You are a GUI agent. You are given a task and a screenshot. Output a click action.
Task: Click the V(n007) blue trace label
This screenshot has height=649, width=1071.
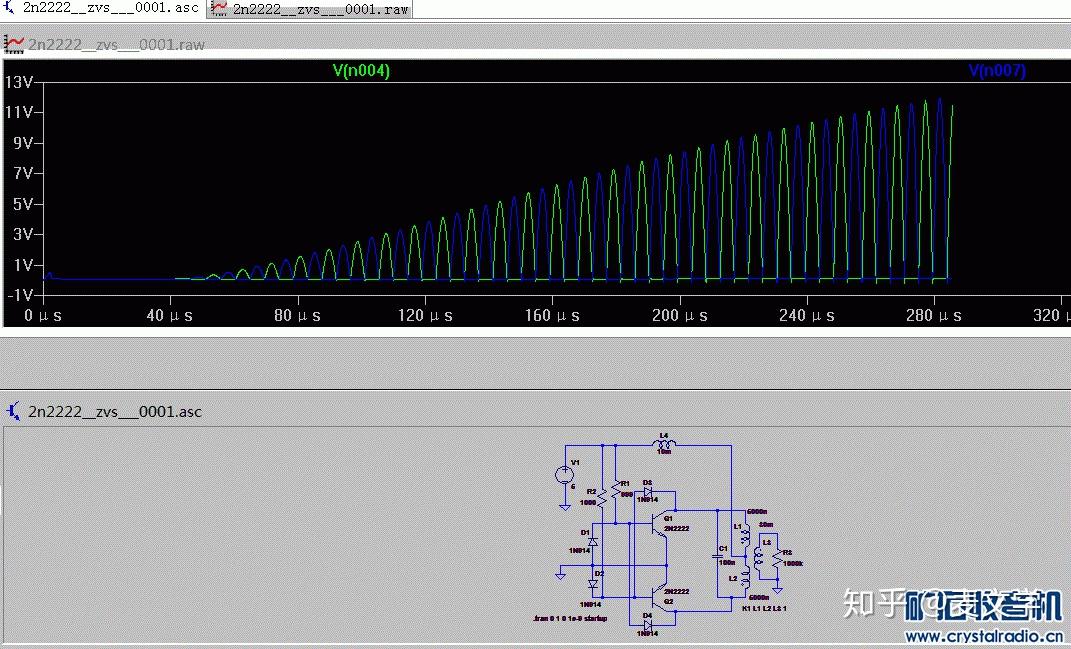coord(997,70)
